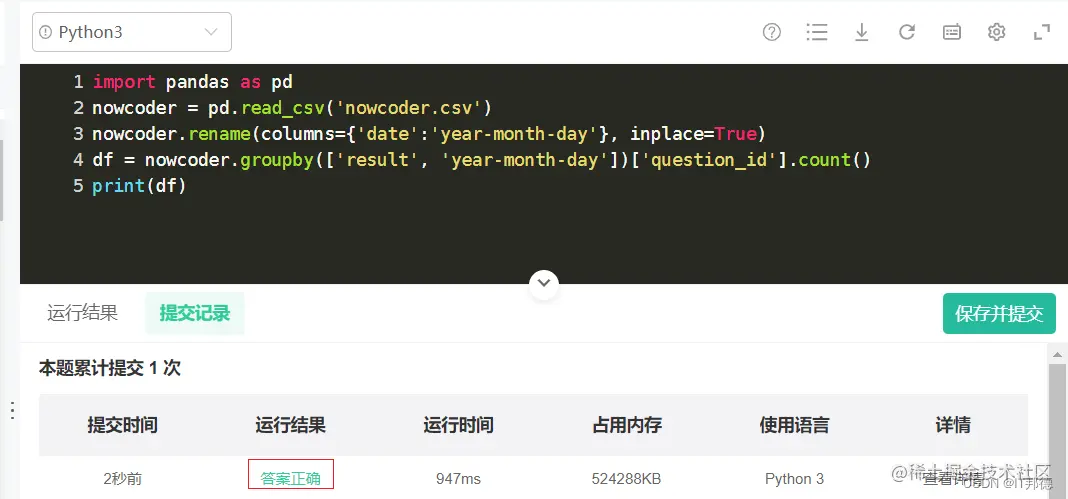The height and width of the screenshot is (499, 1068).
Task: Click the results panel scrollbar up arrow
Action: click(1058, 355)
